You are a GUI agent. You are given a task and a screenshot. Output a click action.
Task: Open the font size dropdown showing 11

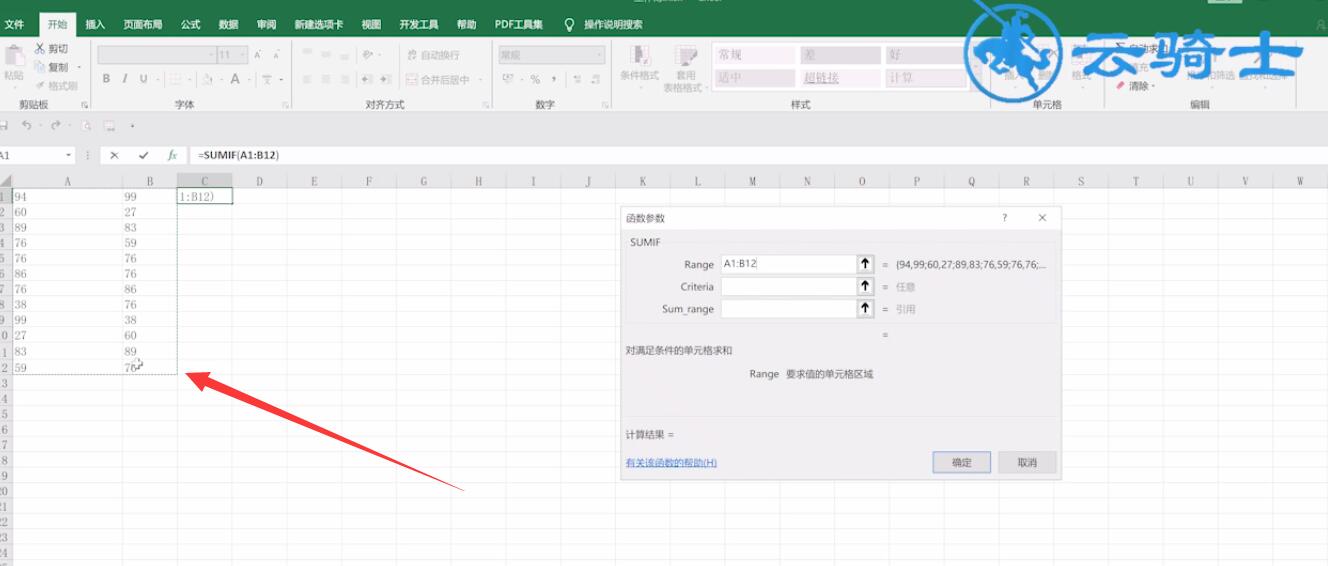[243, 55]
